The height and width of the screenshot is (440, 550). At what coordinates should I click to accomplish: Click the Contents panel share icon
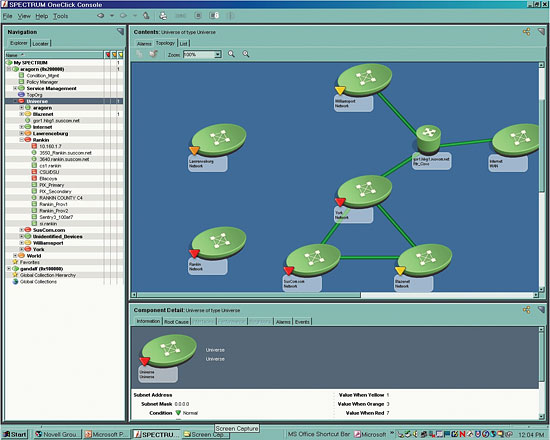pos(526,32)
